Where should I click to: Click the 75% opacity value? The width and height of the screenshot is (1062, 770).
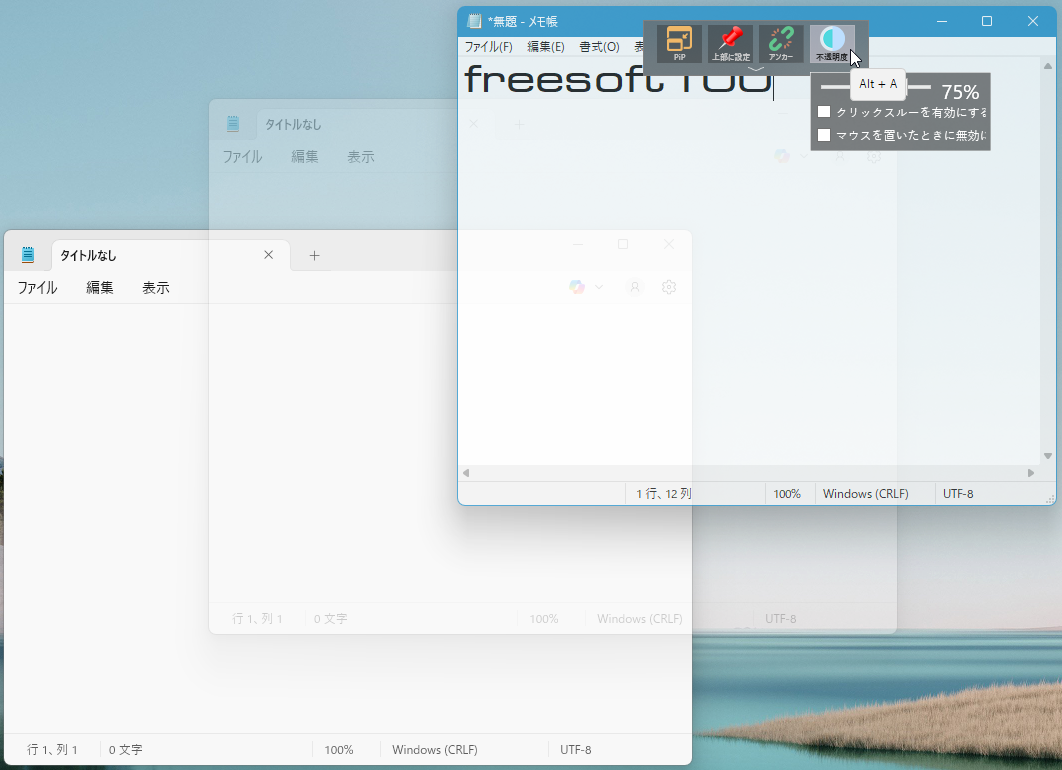960,91
